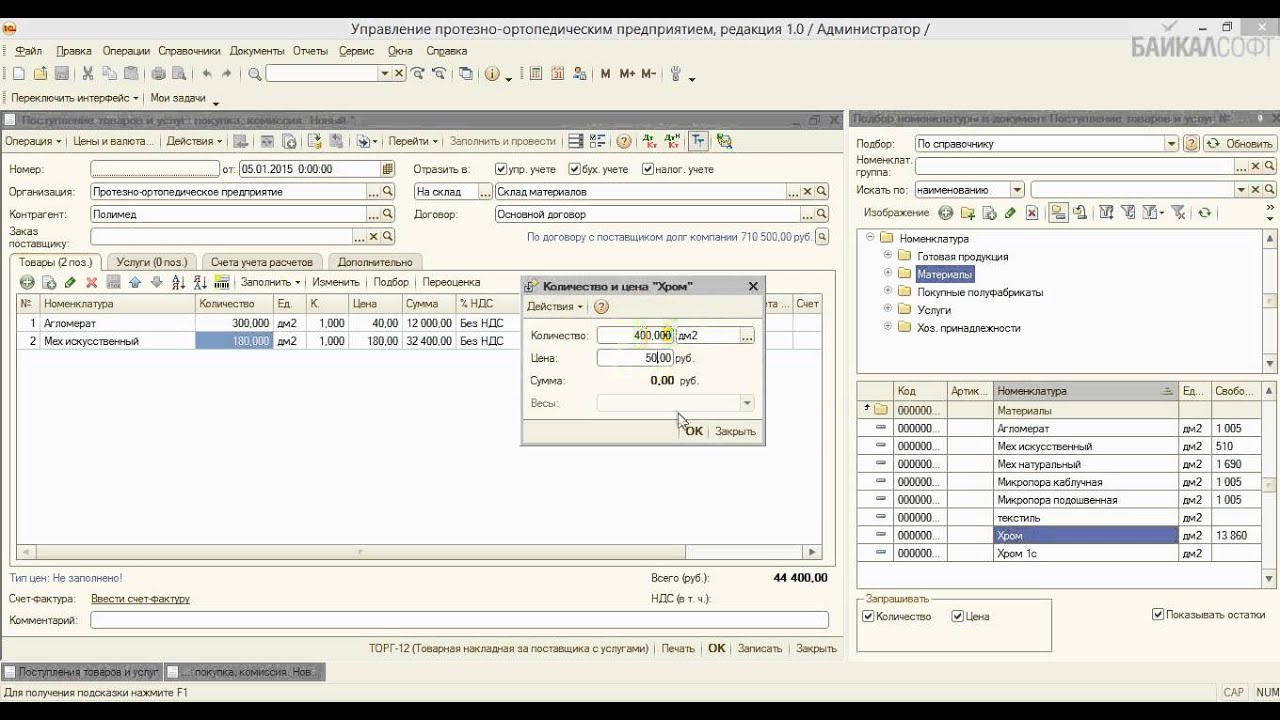This screenshot has height=720, width=1280.
Task: Toggle the налог. учете checkbox
Action: click(648, 169)
